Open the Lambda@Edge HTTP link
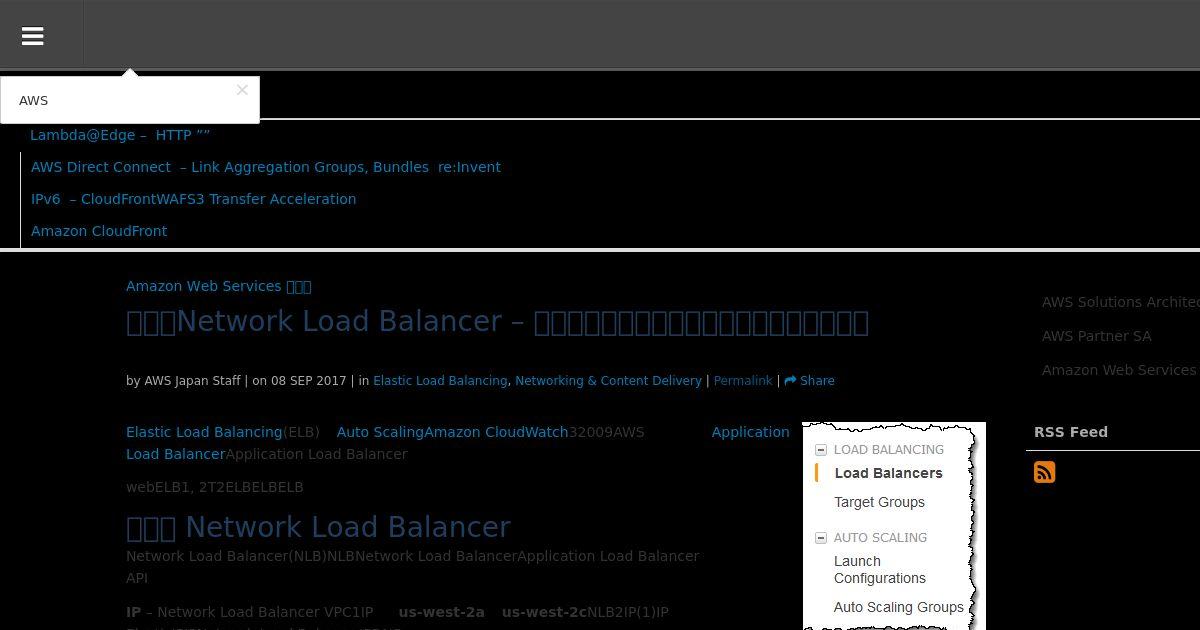Image resolution: width=1200 pixels, height=630 pixels. pos(120,135)
